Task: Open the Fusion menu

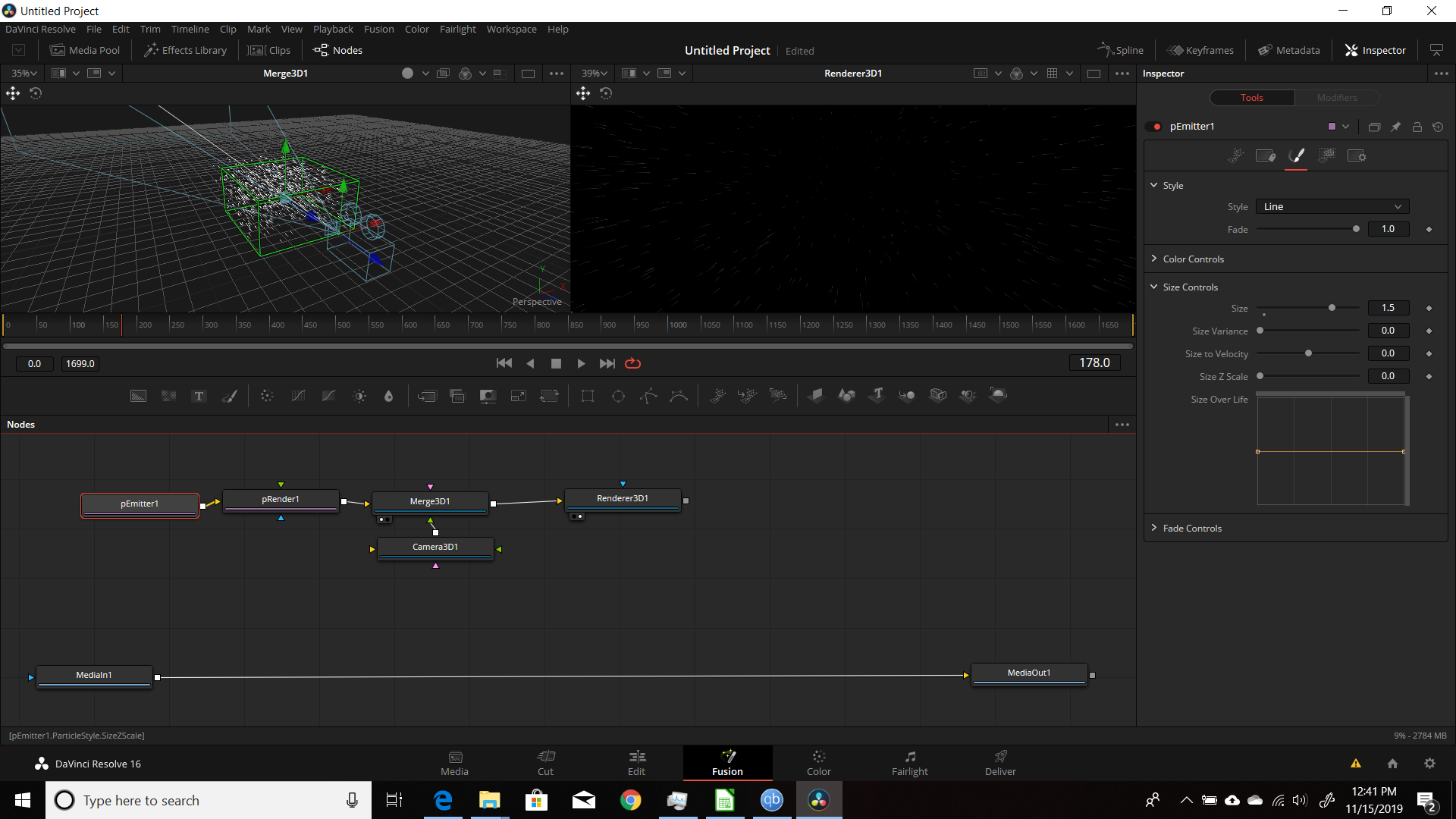Action: point(378,29)
